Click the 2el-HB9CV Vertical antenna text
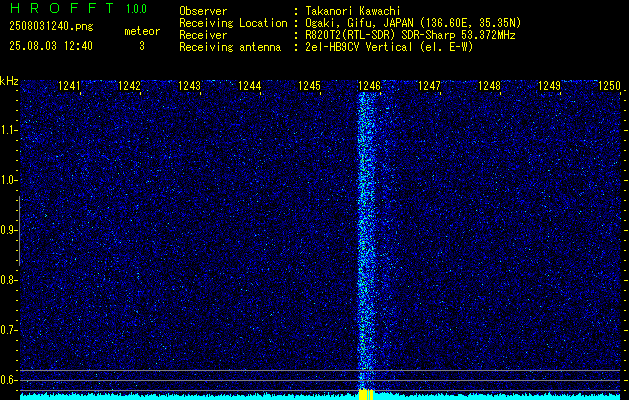Viewport: 629px width, 400px height. pyautogui.click(x=390, y=47)
